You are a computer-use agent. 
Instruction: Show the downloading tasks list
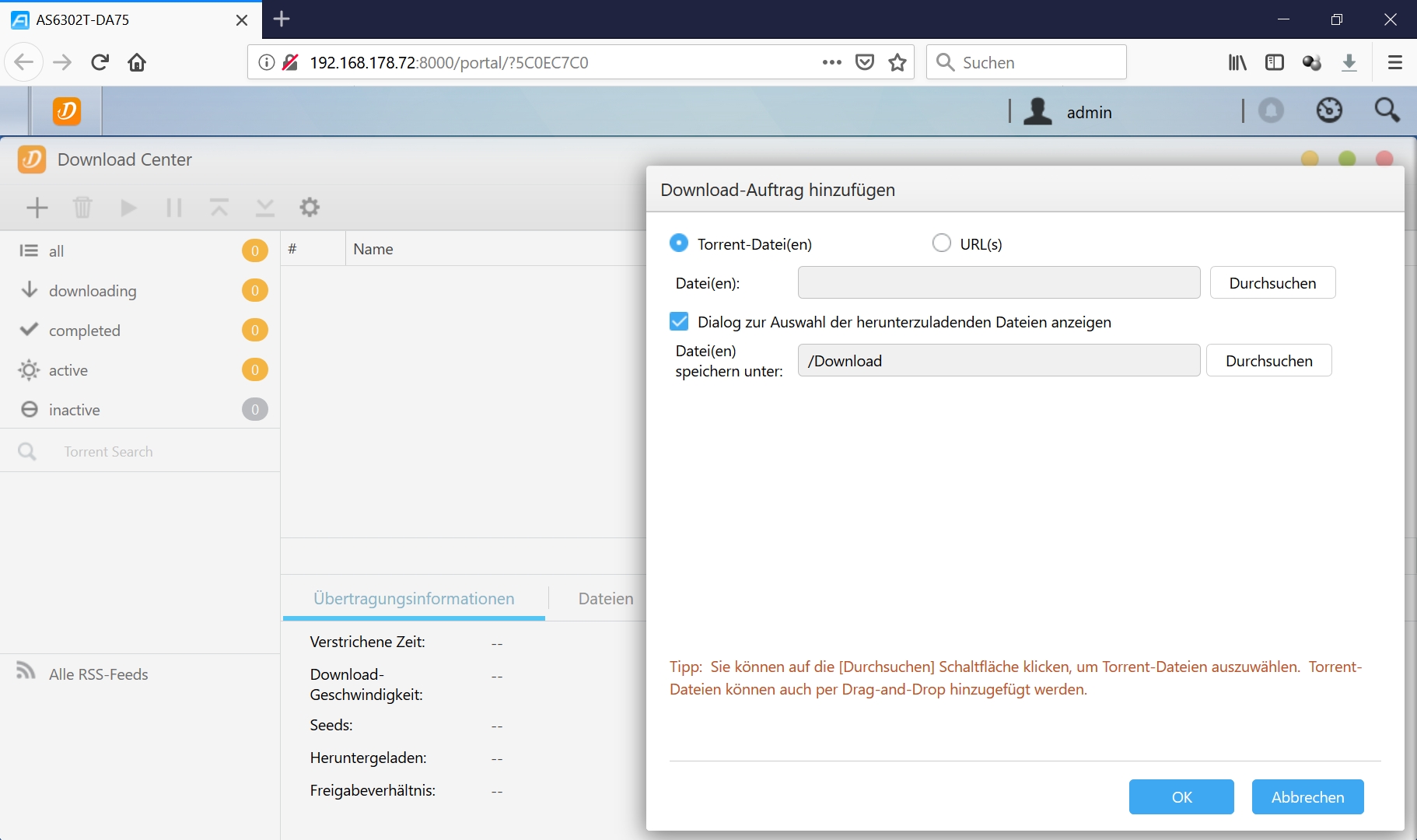click(x=93, y=291)
